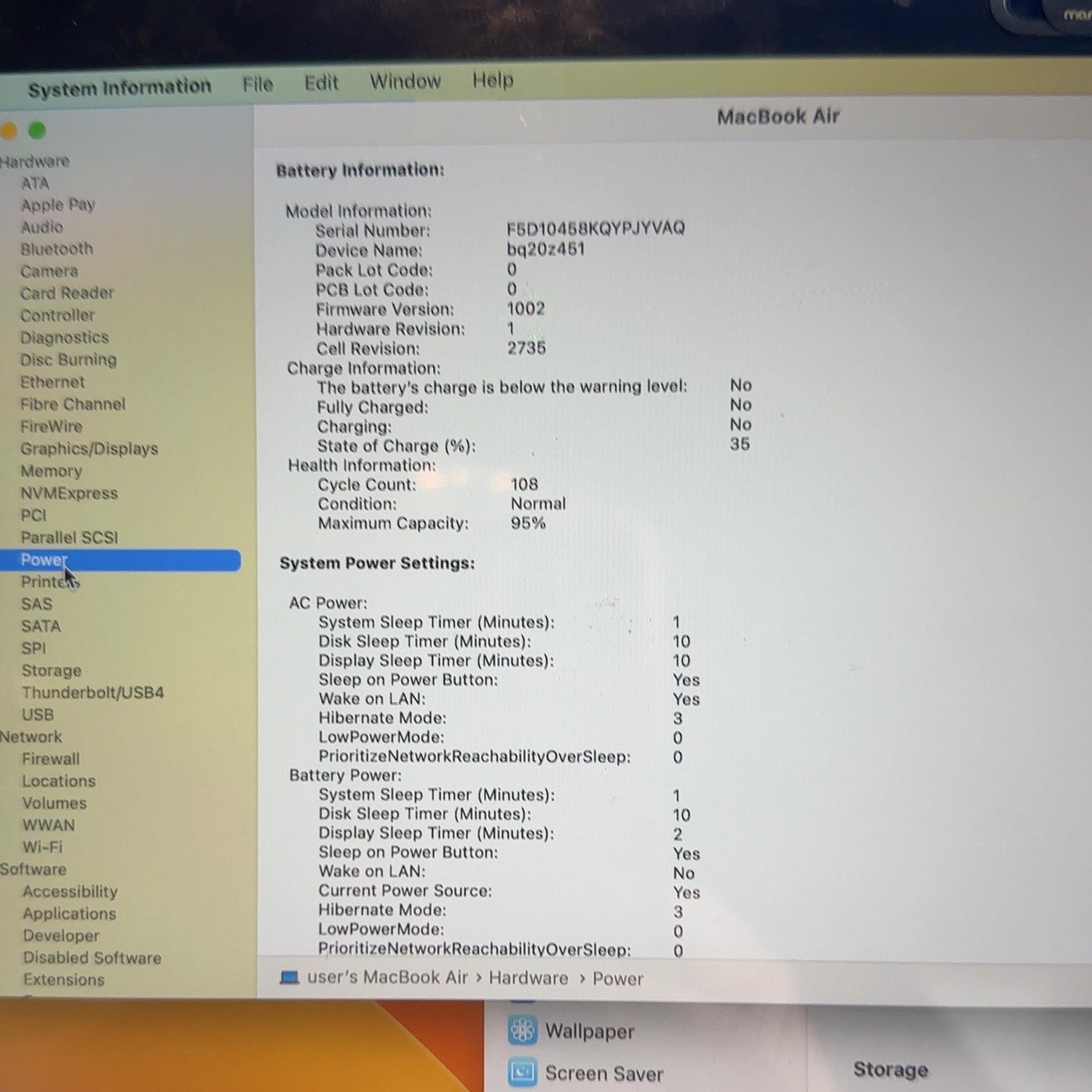The height and width of the screenshot is (1092, 1092).
Task: Select USB in the sidebar
Action: (38, 715)
